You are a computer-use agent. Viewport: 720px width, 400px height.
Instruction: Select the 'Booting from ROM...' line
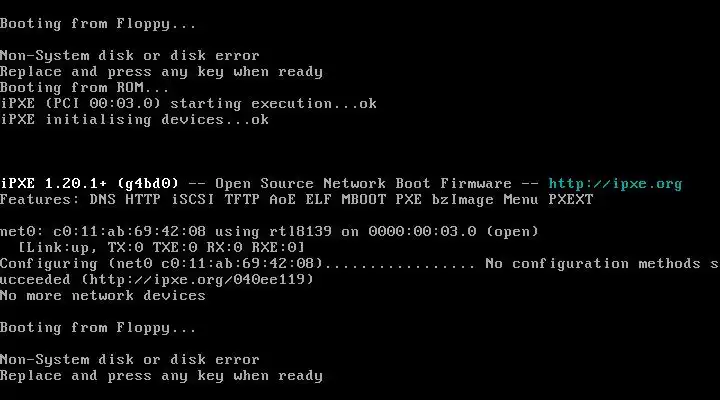(84, 87)
